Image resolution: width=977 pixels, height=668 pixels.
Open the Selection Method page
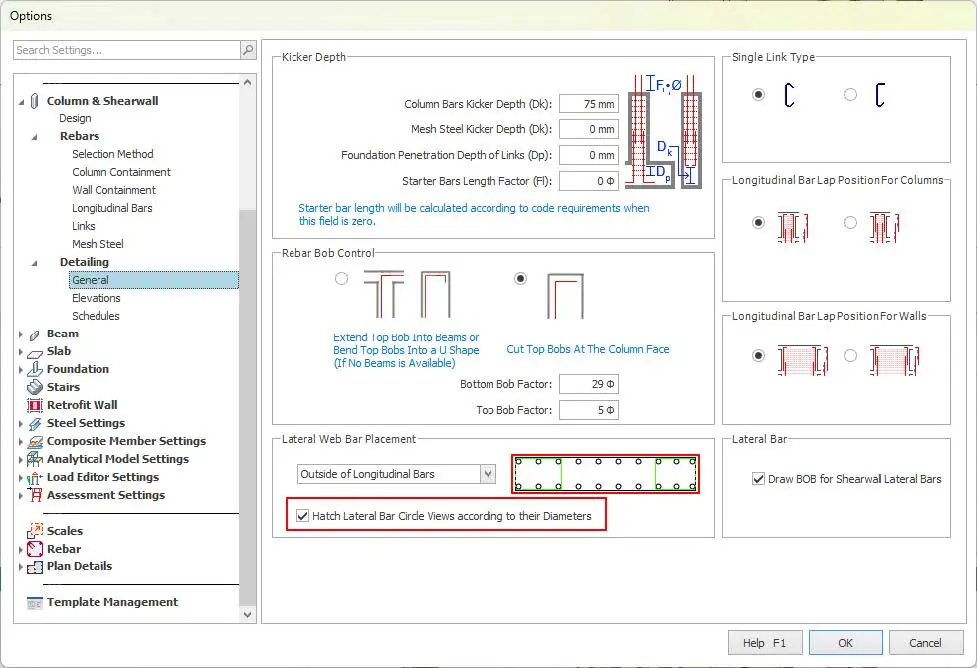point(113,154)
